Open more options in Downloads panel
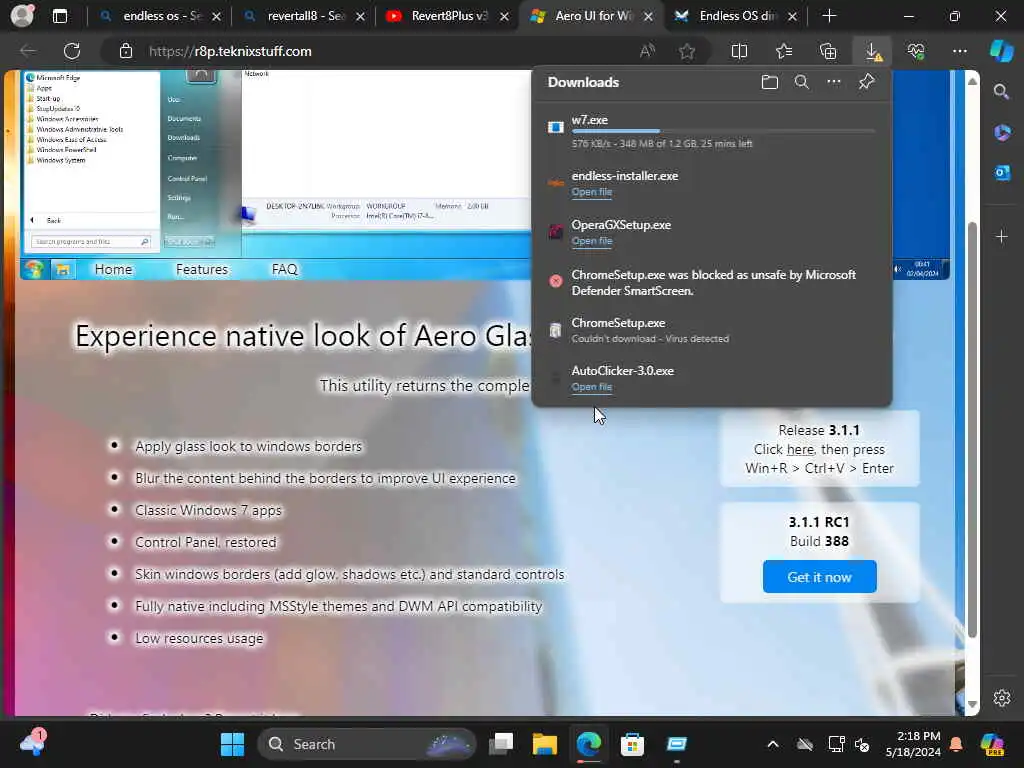 tap(834, 82)
